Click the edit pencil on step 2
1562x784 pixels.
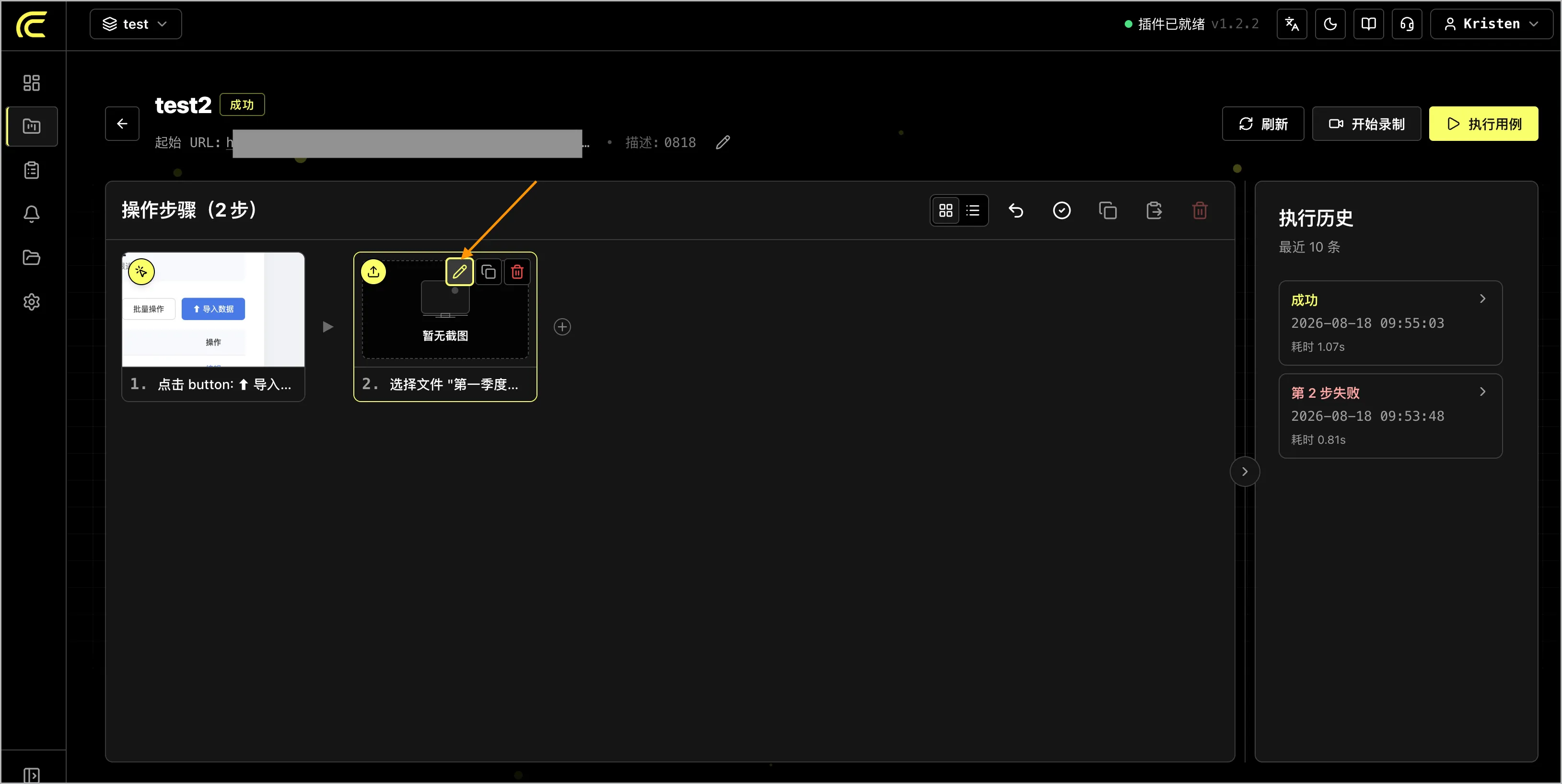pyautogui.click(x=460, y=272)
